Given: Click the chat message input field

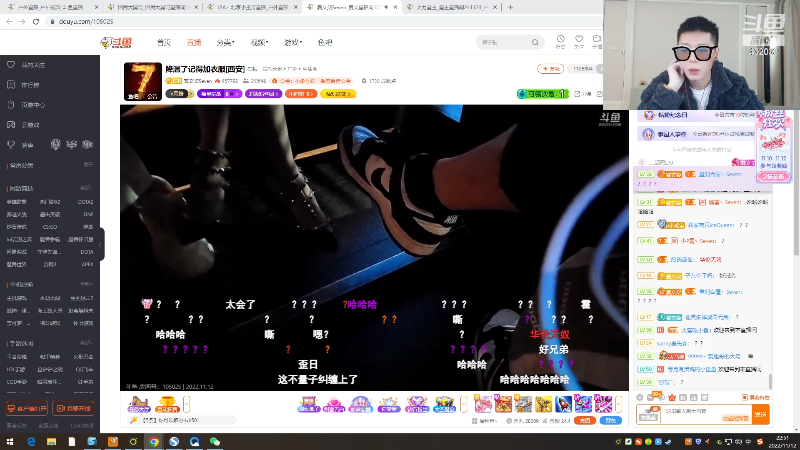Looking at the screenshot, I should click(705, 414).
